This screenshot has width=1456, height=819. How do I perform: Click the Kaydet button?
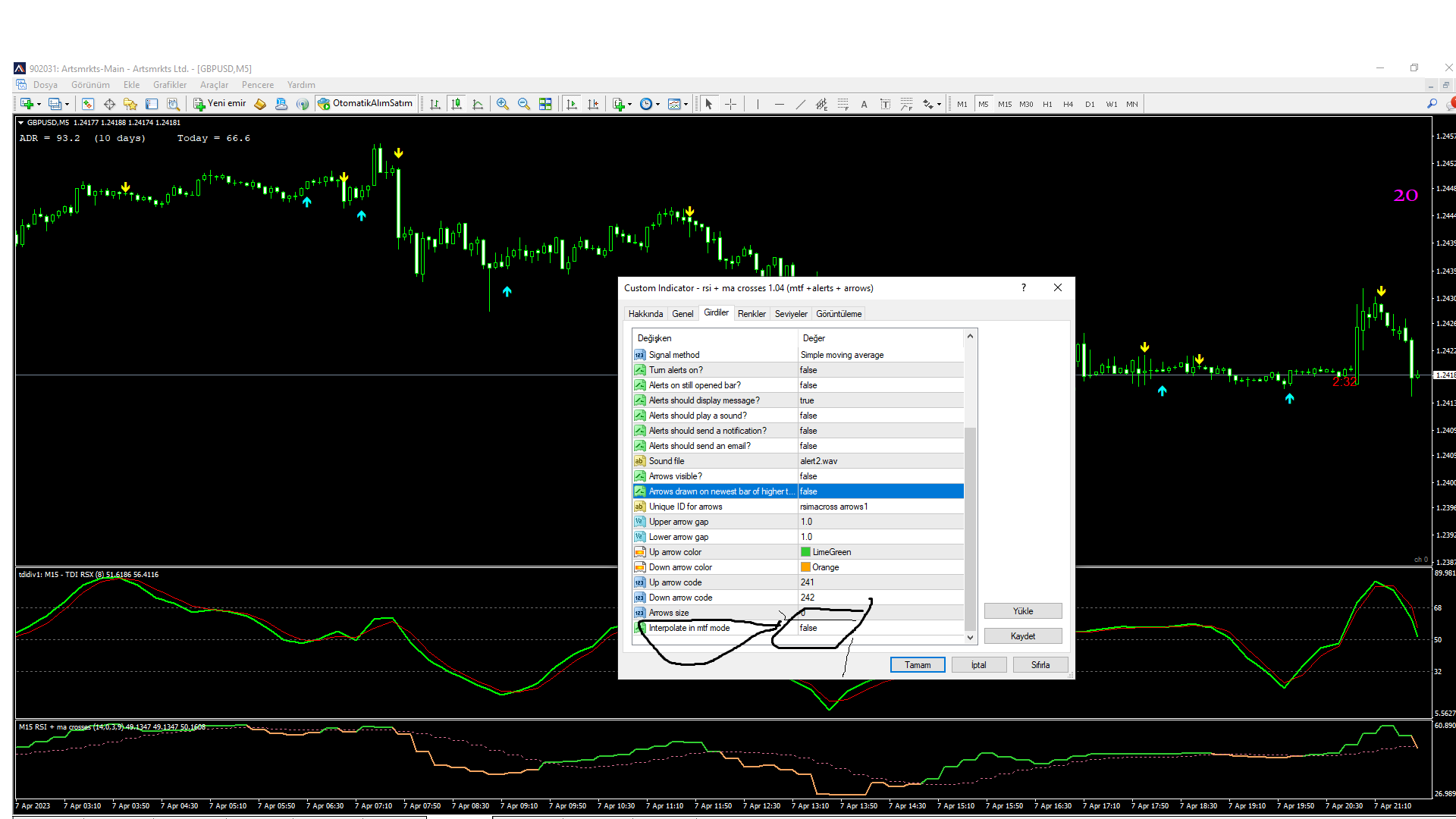pyautogui.click(x=1022, y=636)
